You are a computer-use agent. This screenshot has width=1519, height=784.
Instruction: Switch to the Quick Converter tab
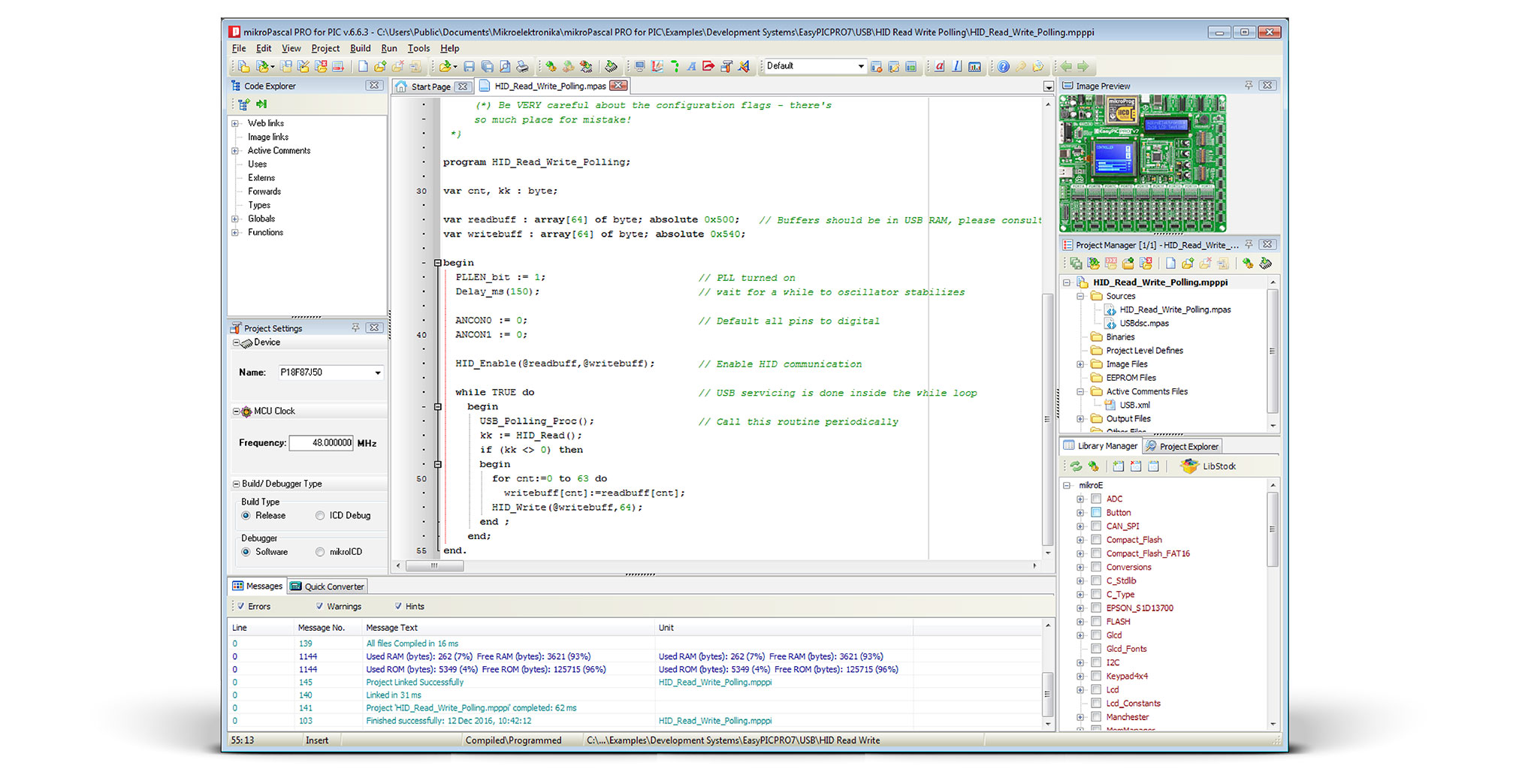point(328,586)
